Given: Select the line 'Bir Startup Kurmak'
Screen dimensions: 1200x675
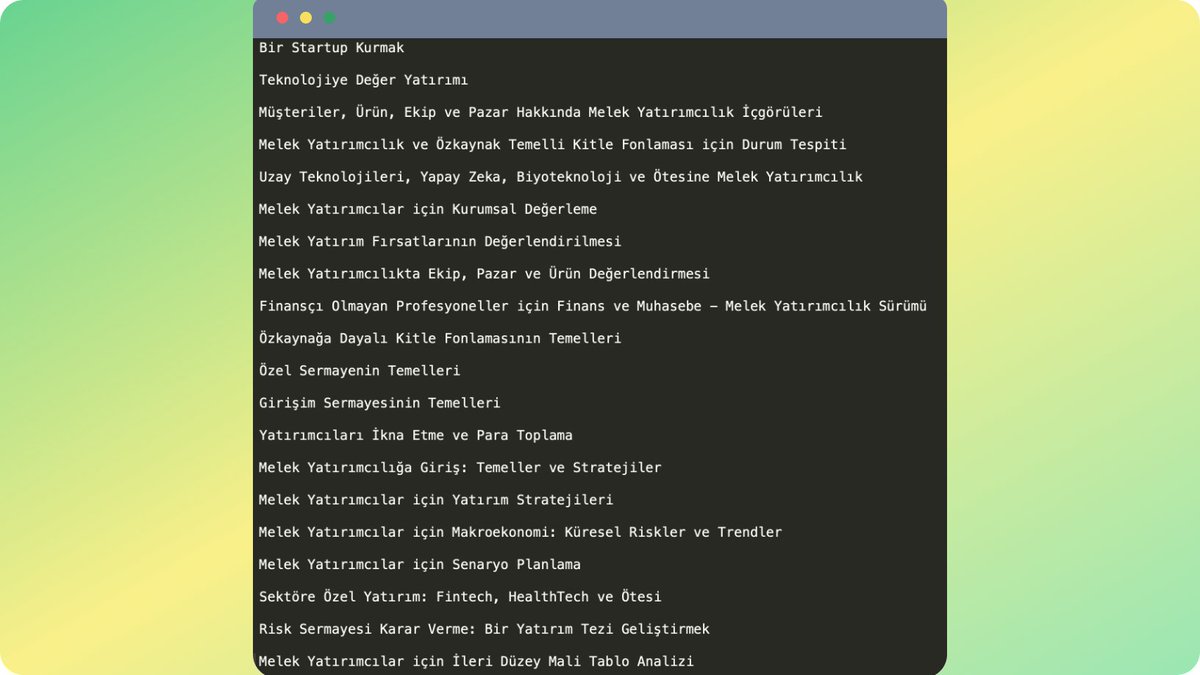Looking at the screenshot, I should pyautogui.click(x=331, y=48).
